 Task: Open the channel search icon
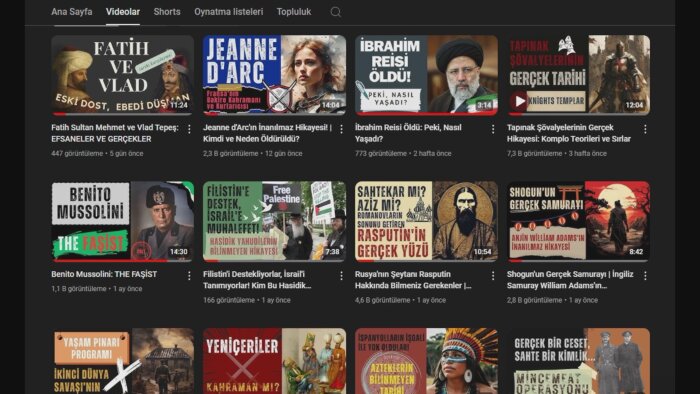click(336, 12)
